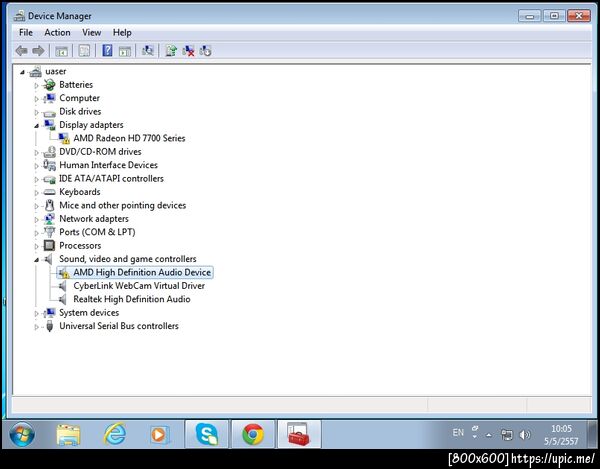Viewport: 600px width, 469px height.
Task: Open the File menu
Action: click(26, 33)
